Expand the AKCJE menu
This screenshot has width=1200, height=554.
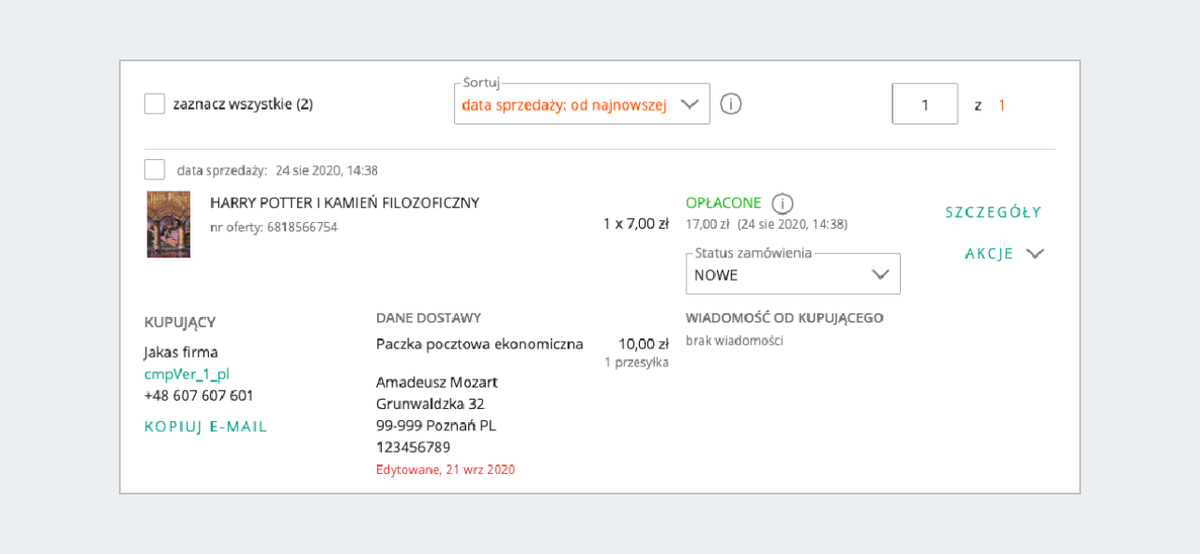pyautogui.click(x=989, y=254)
